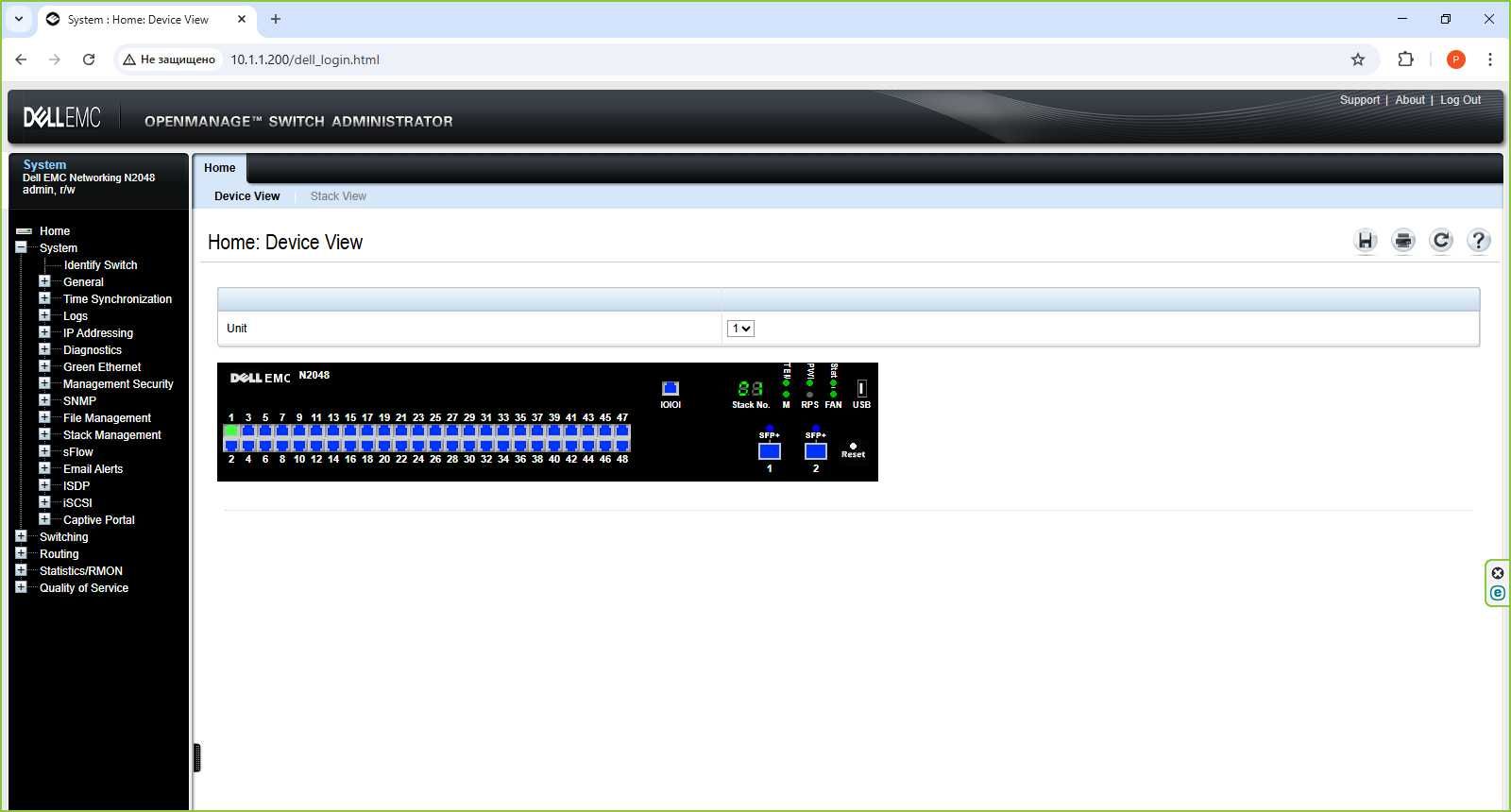Open the tab search chevron dropdown
Image resolution: width=1511 pixels, height=812 pixels.
[19, 19]
